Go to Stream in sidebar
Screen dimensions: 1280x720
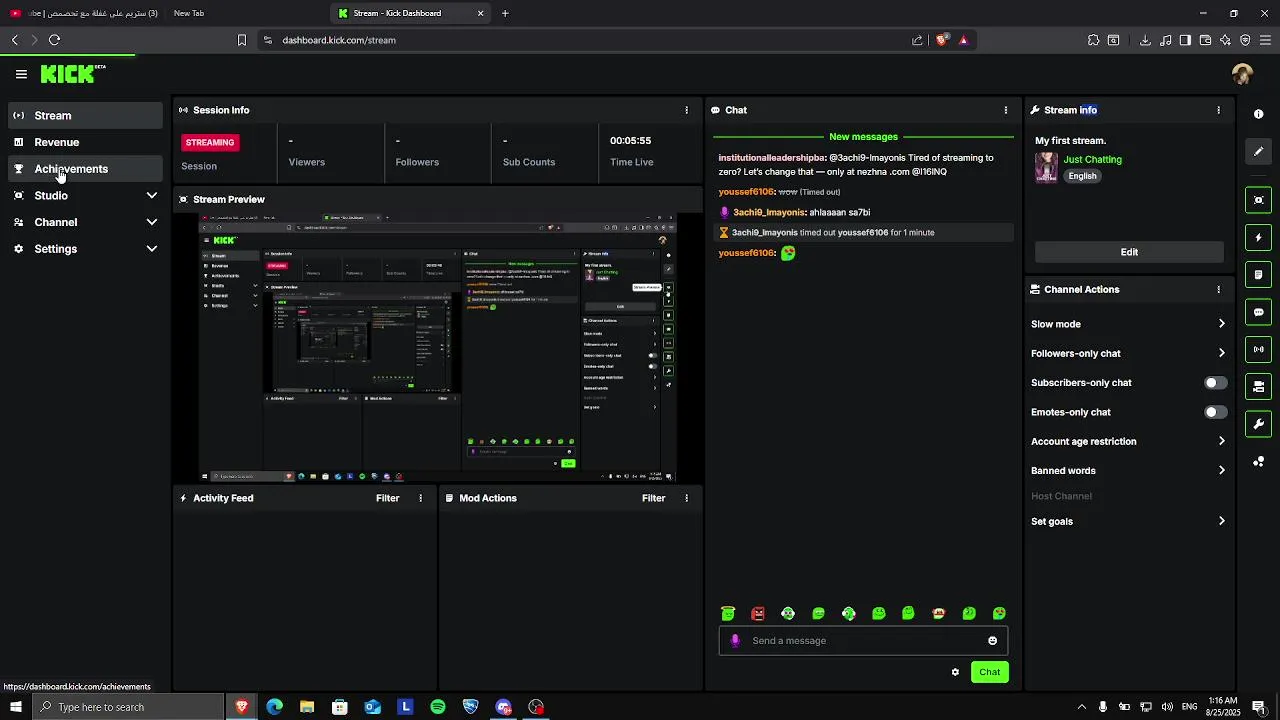tap(85, 116)
